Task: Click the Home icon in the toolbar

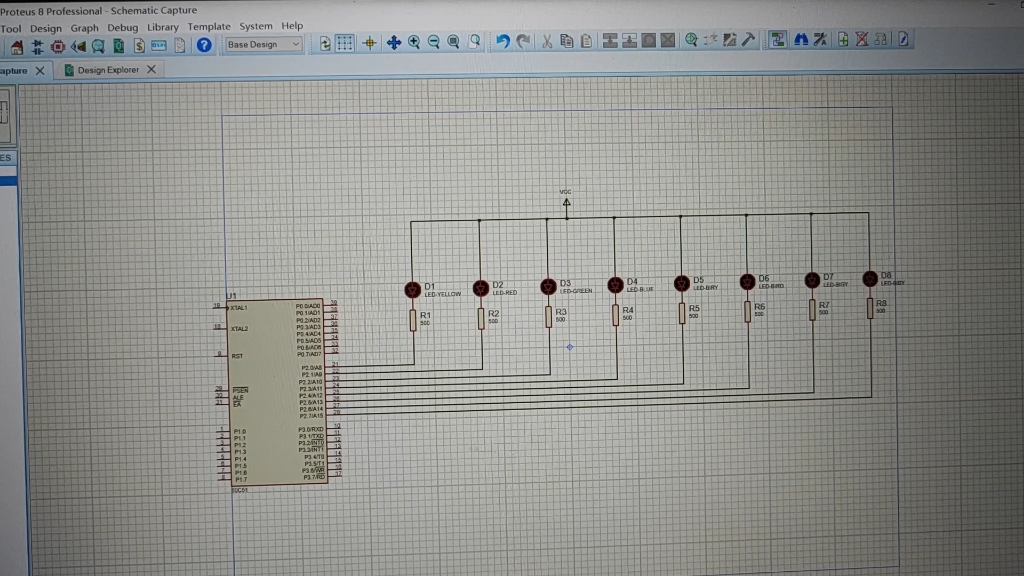Action: click(16, 46)
